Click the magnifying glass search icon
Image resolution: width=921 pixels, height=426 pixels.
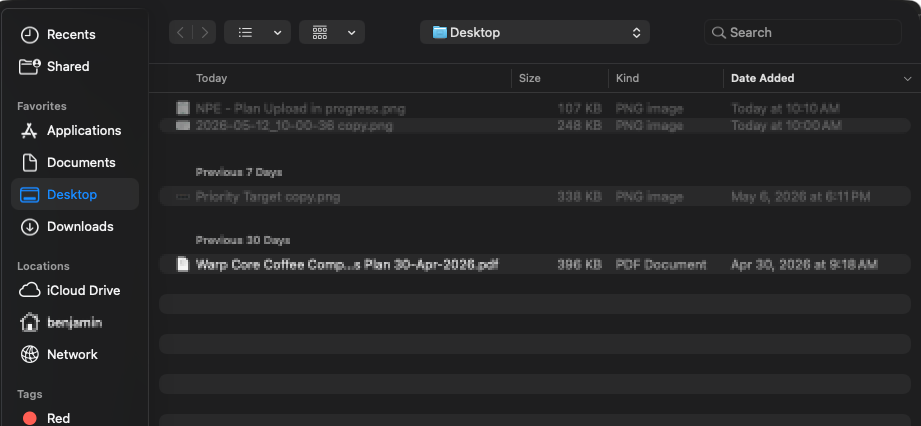(x=718, y=32)
